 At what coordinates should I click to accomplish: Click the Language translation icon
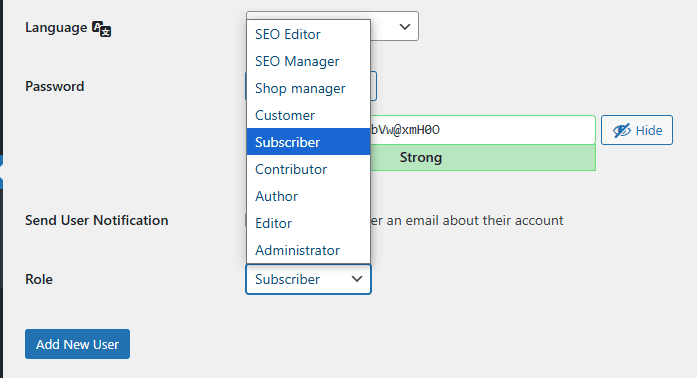coord(102,28)
